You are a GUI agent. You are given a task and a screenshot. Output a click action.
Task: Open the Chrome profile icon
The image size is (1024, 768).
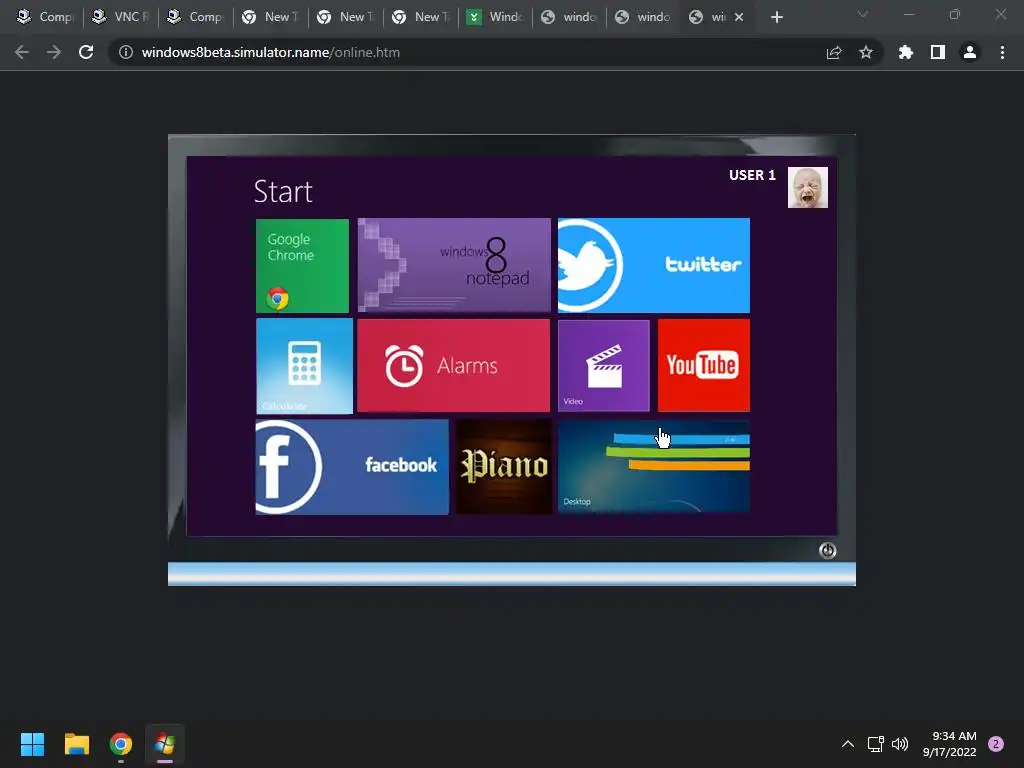(970, 52)
